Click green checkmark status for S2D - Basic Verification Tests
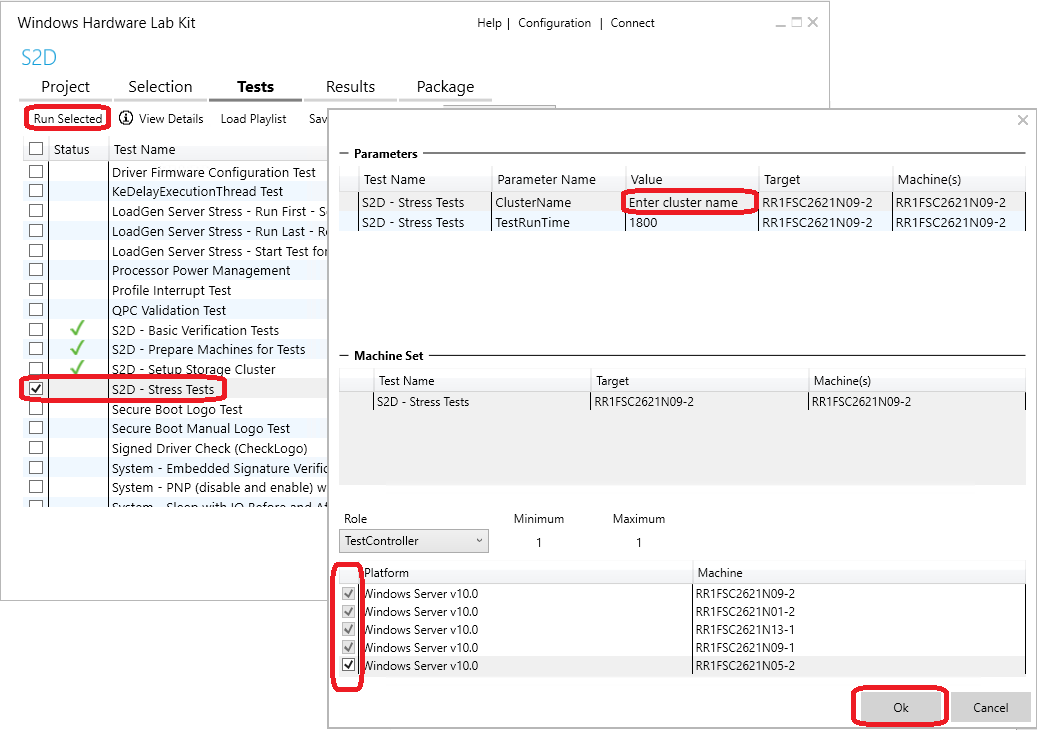This screenshot has width=1039, height=730. click(x=78, y=329)
